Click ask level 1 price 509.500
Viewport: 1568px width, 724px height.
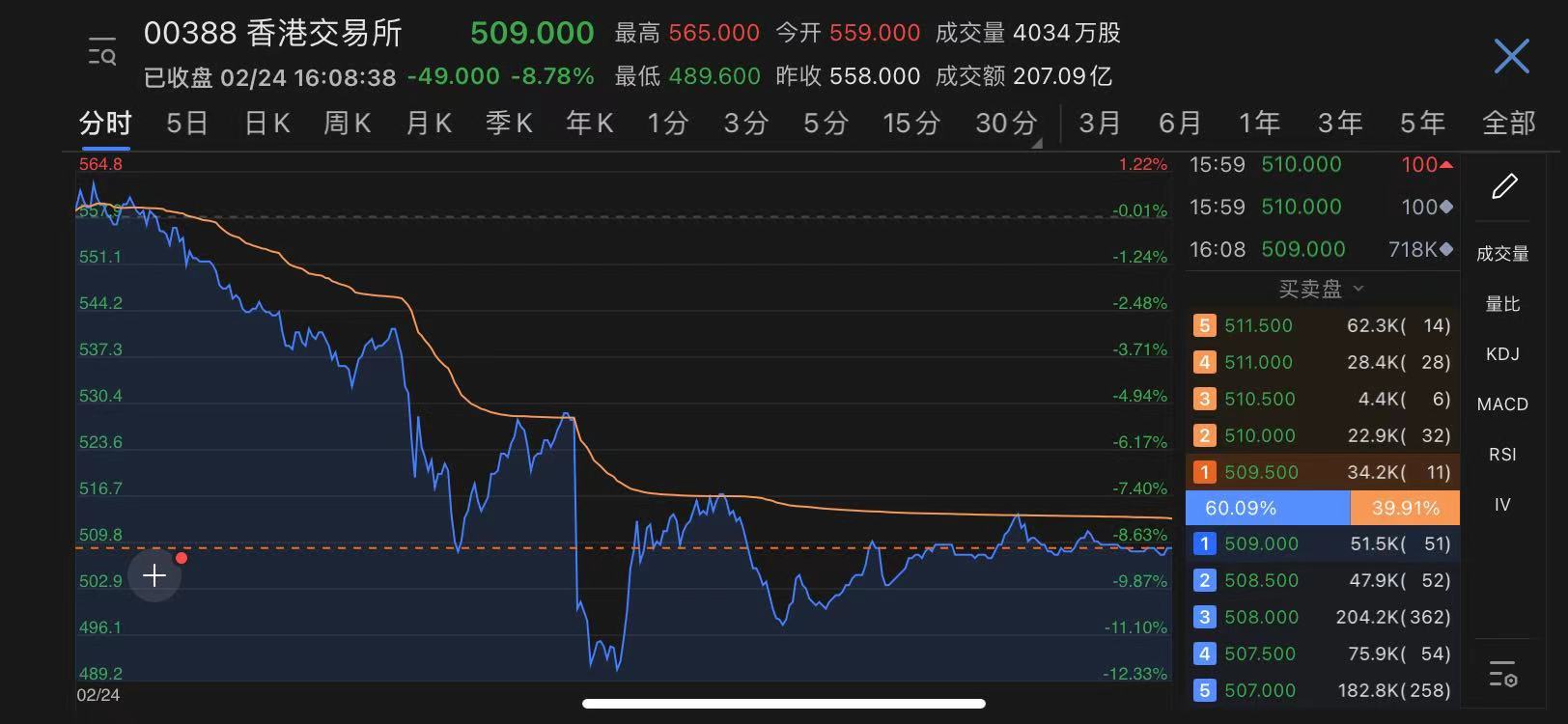[x=1261, y=472]
